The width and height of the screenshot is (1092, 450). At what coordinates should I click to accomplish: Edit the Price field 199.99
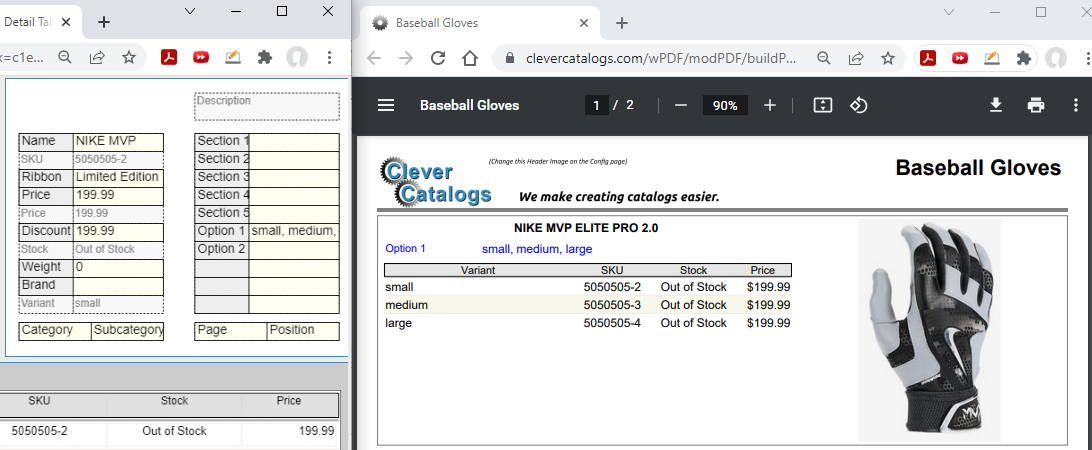pos(118,196)
